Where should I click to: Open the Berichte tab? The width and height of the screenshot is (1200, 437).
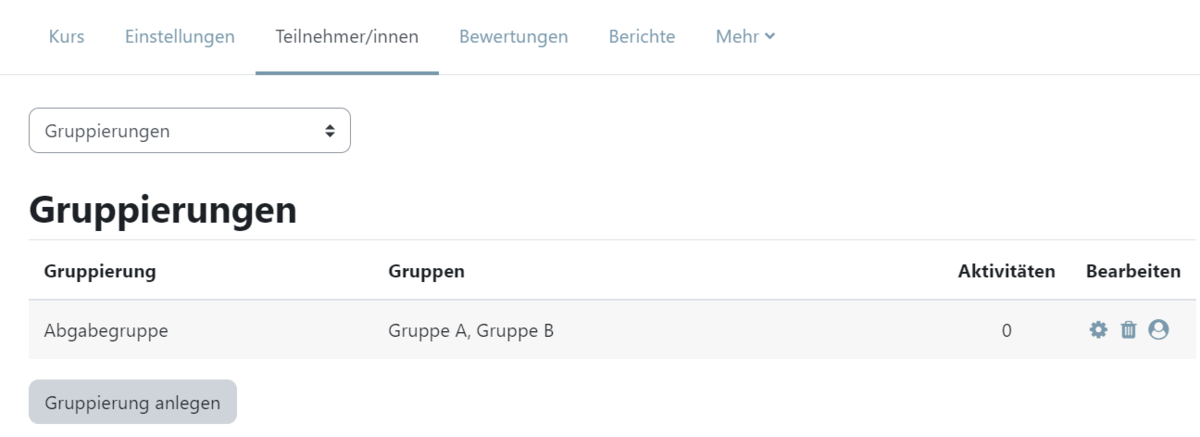pyautogui.click(x=641, y=37)
